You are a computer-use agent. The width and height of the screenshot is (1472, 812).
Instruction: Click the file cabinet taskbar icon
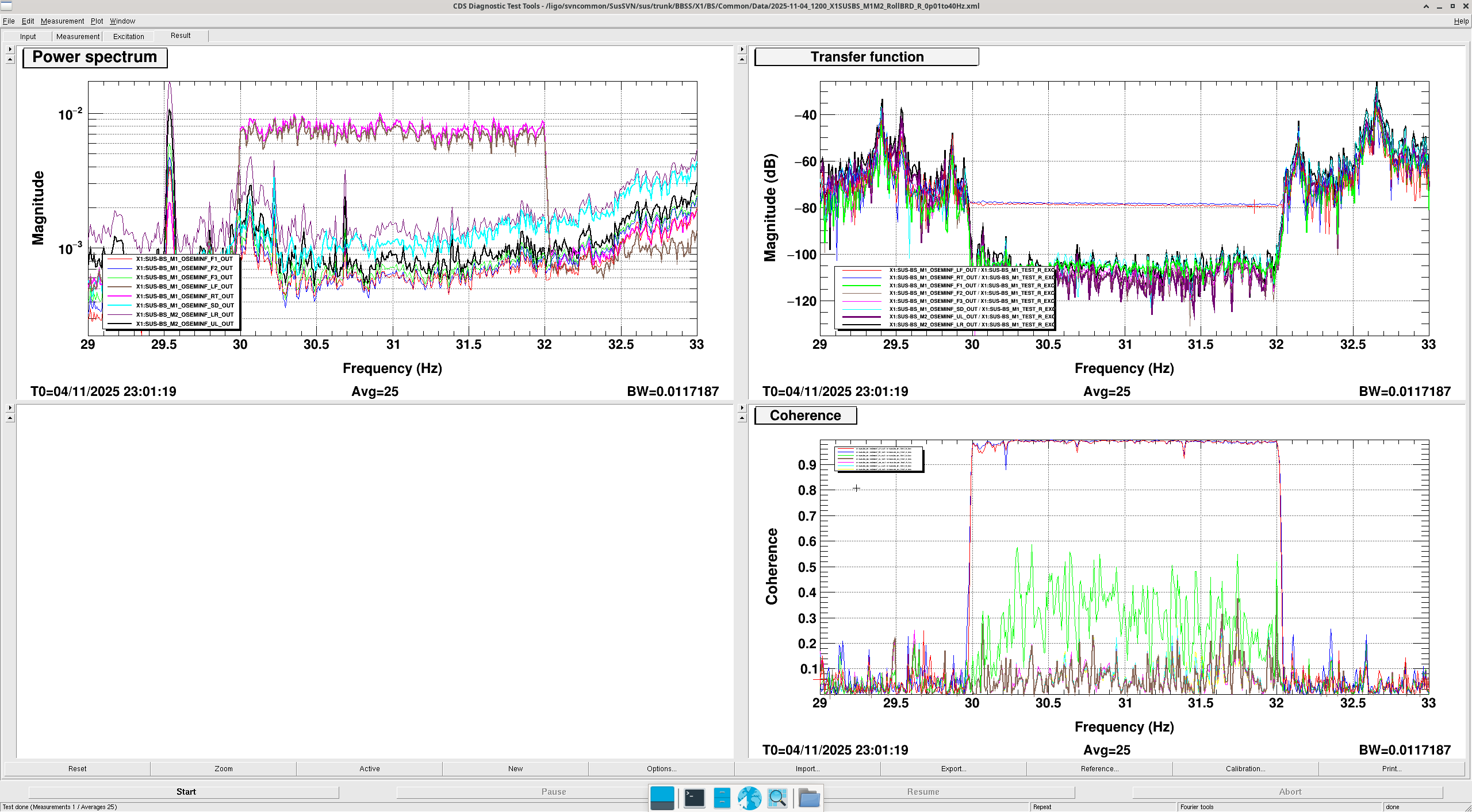pos(722,798)
